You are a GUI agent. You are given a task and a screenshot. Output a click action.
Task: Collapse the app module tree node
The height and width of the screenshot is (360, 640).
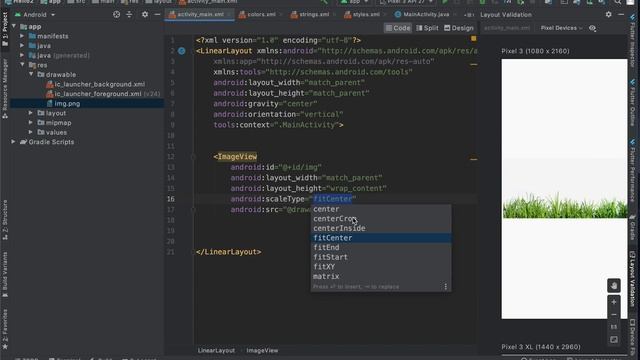14,27
